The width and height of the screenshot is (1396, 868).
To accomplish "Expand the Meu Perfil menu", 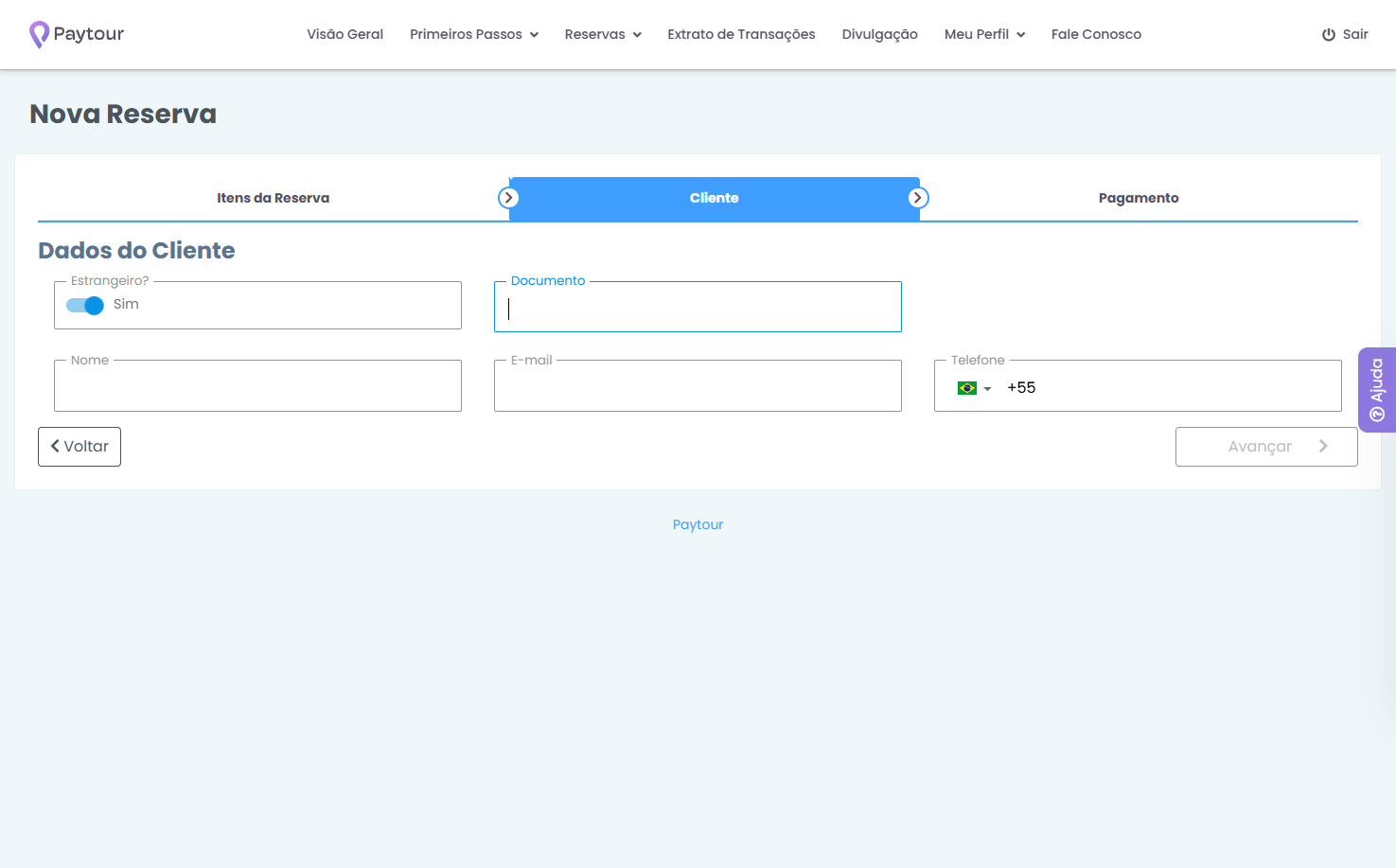I will 984,35.
